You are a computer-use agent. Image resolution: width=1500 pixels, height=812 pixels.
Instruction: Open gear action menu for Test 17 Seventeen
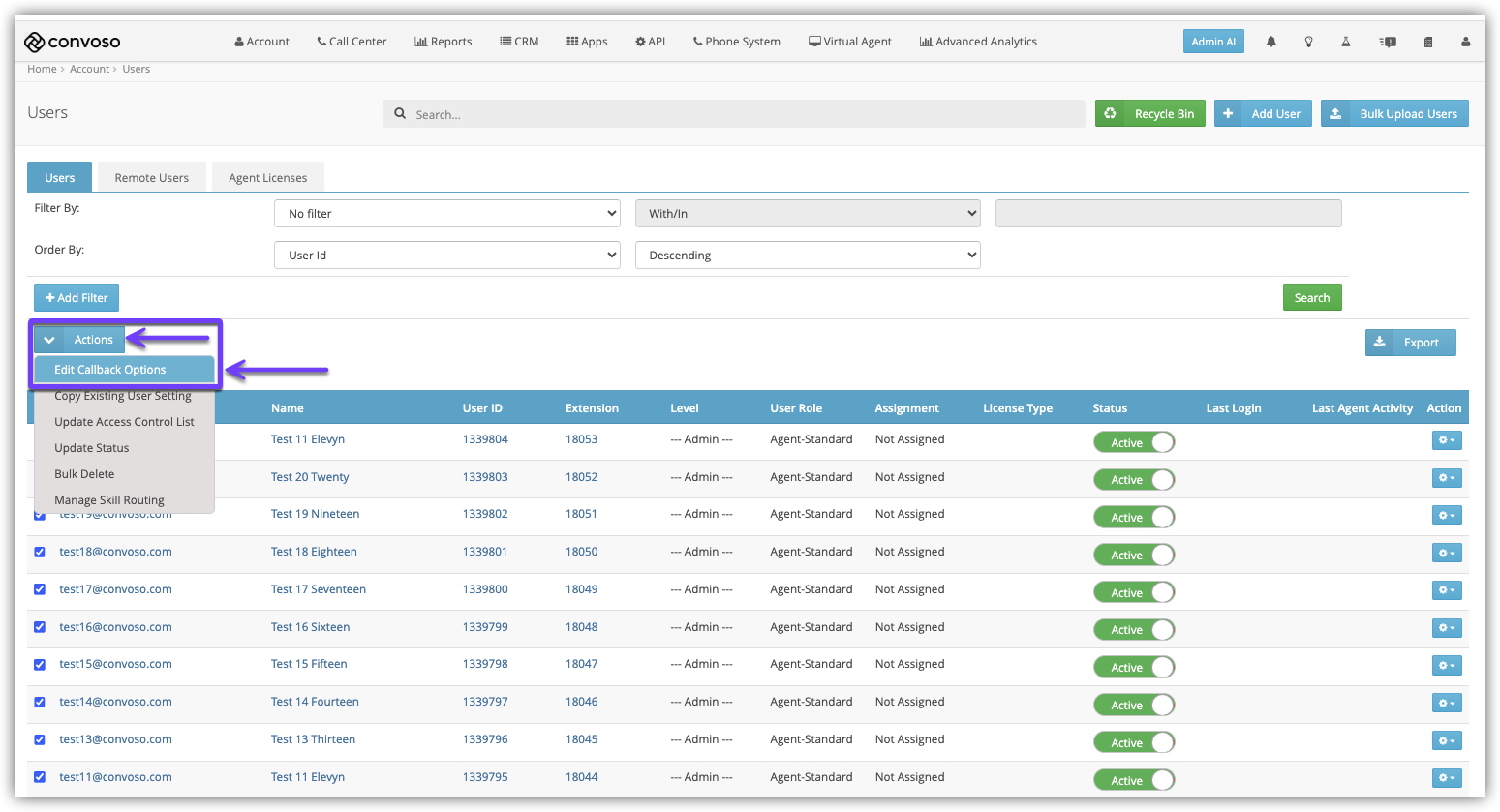pyautogui.click(x=1447, y=590)
